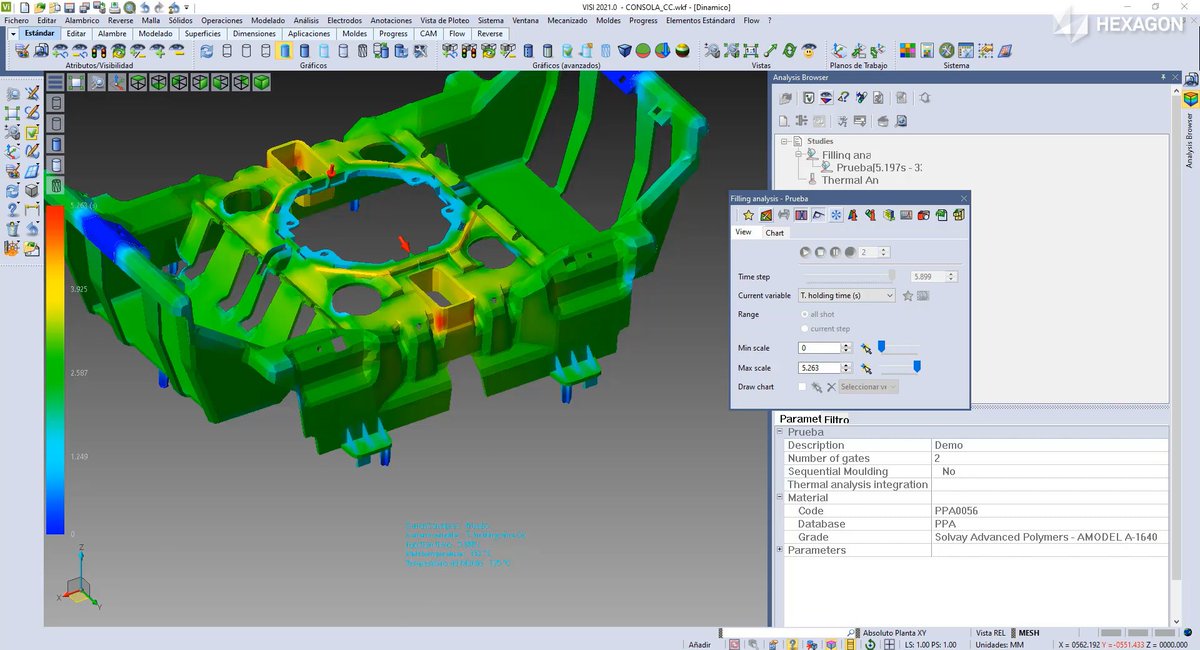
Task: Select the magnifier zoom icon at top of left toolbar
Action: coord(12,92)
